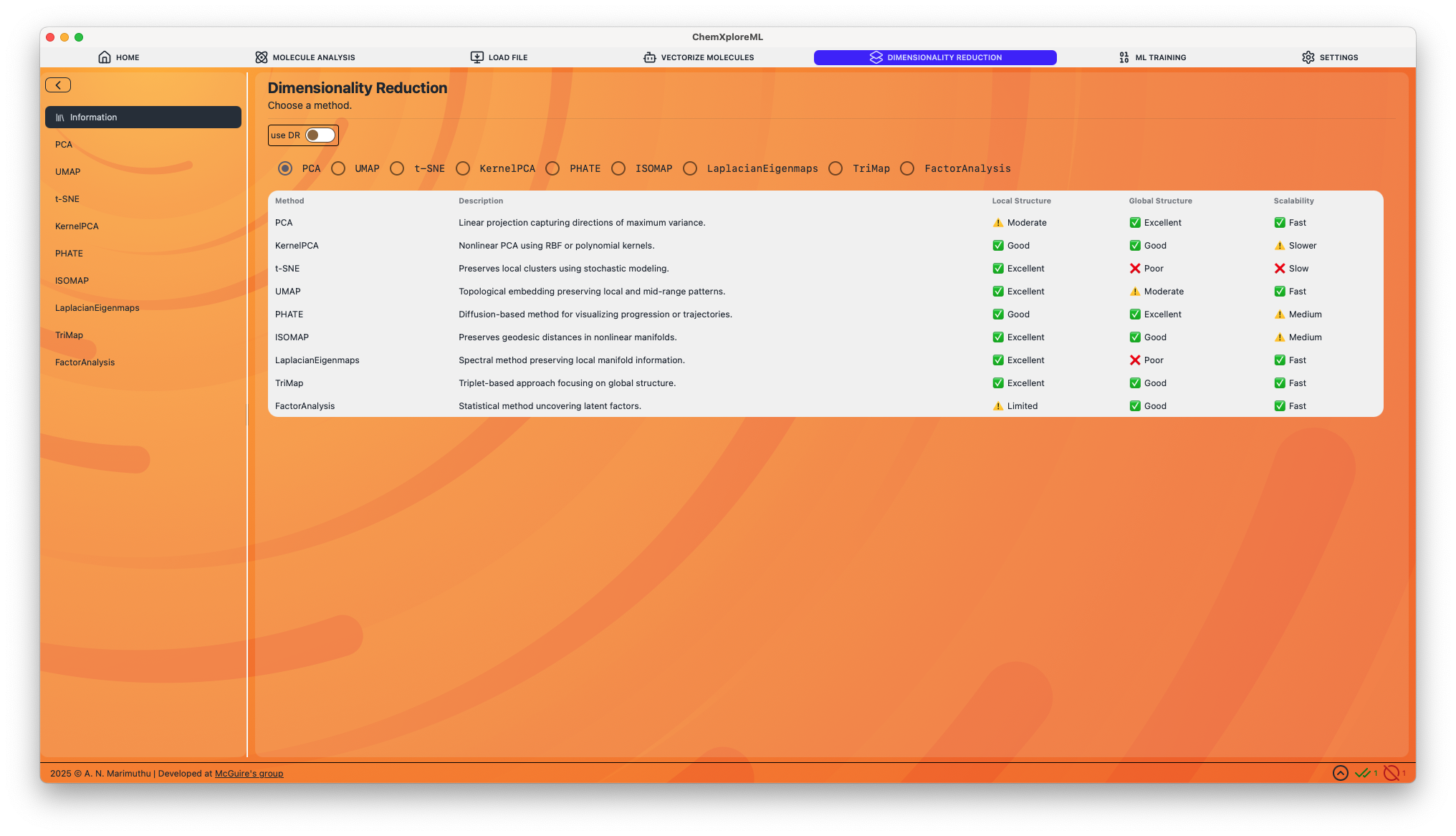Click the ML Training nodes icon
The image size is (1456, 836).
[x=1124, y=57]
